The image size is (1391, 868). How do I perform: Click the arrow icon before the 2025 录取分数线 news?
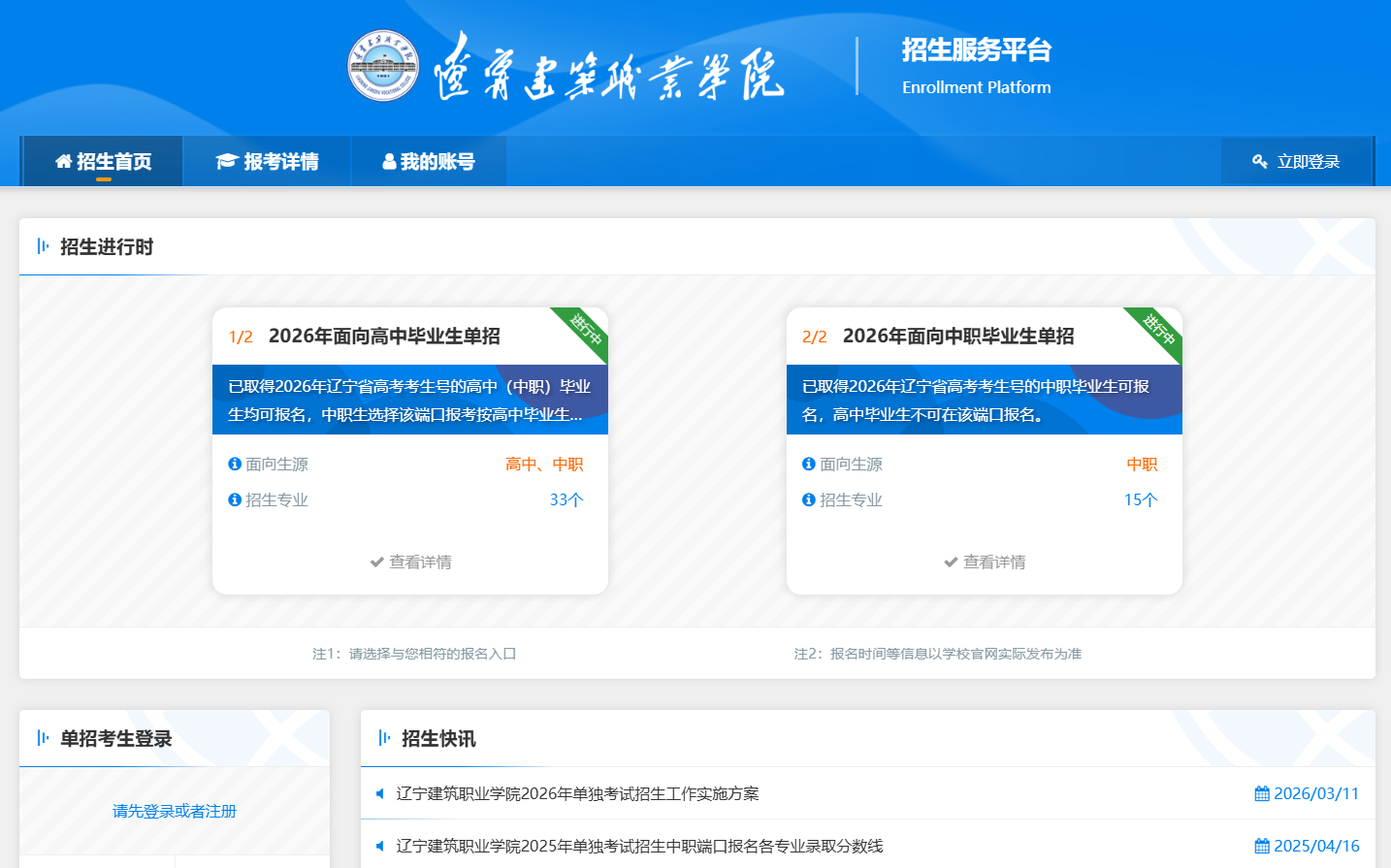point(380,847)
